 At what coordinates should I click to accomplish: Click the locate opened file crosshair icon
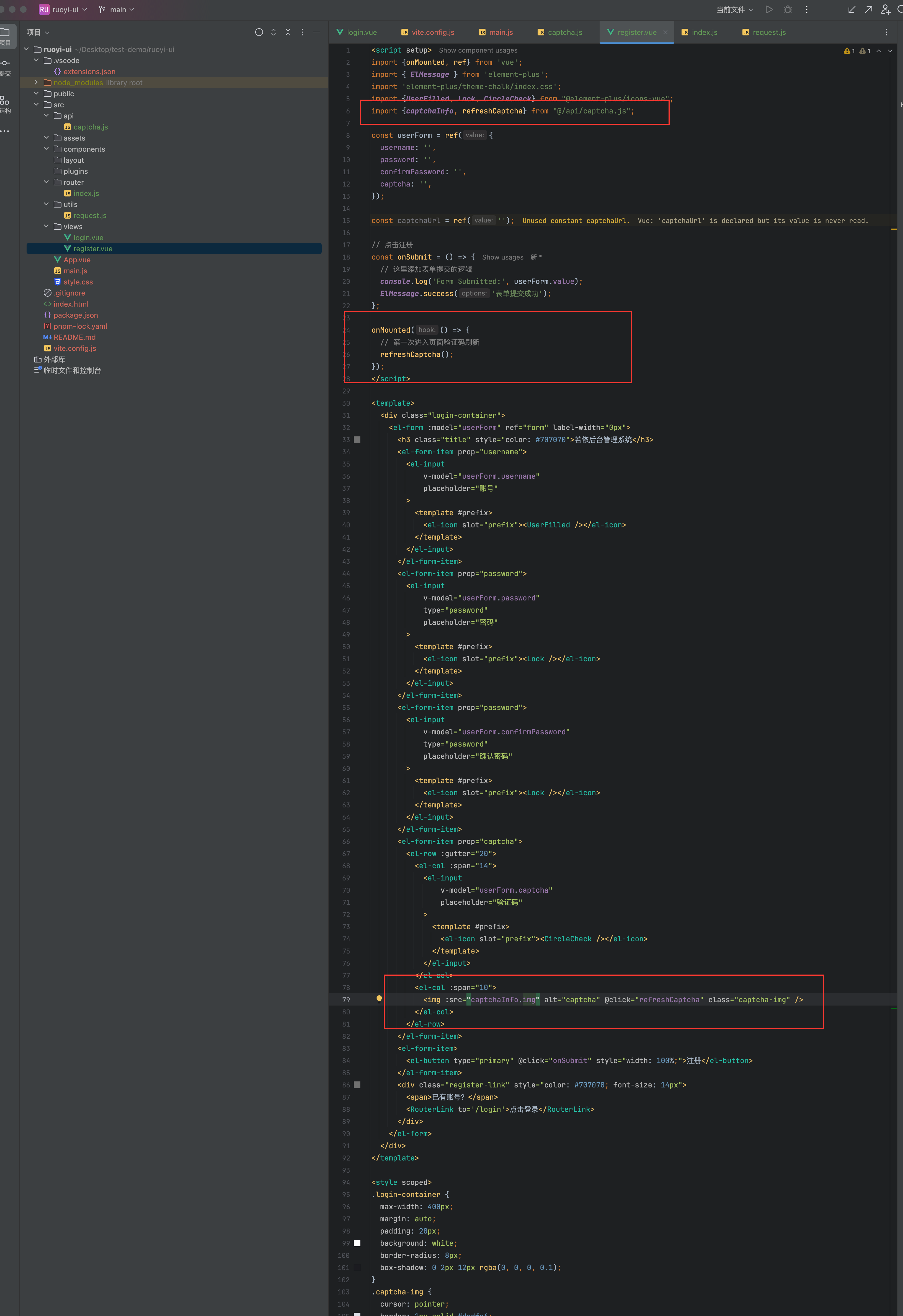tap(259, 32)
